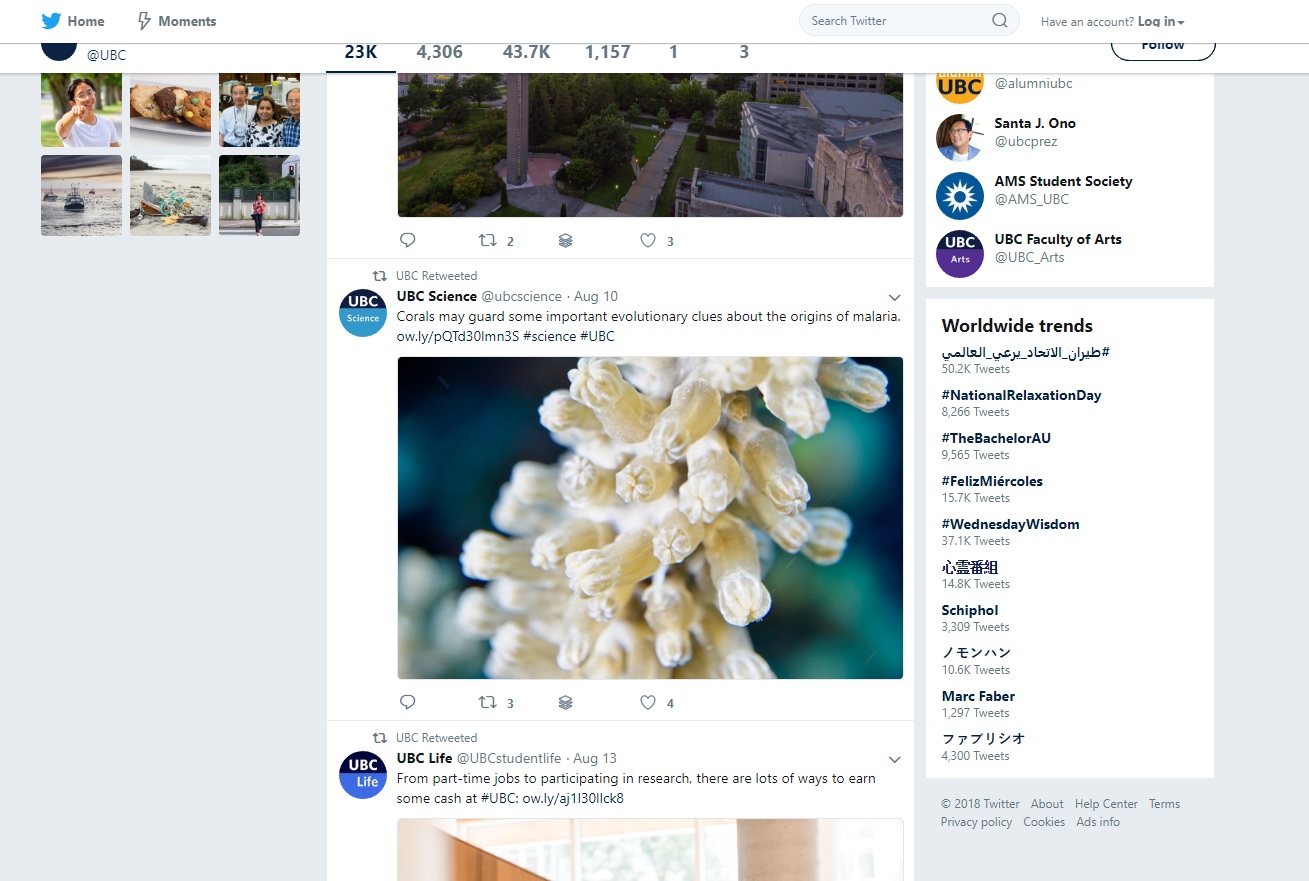Open the Help Center footer link

[1106, 804]
